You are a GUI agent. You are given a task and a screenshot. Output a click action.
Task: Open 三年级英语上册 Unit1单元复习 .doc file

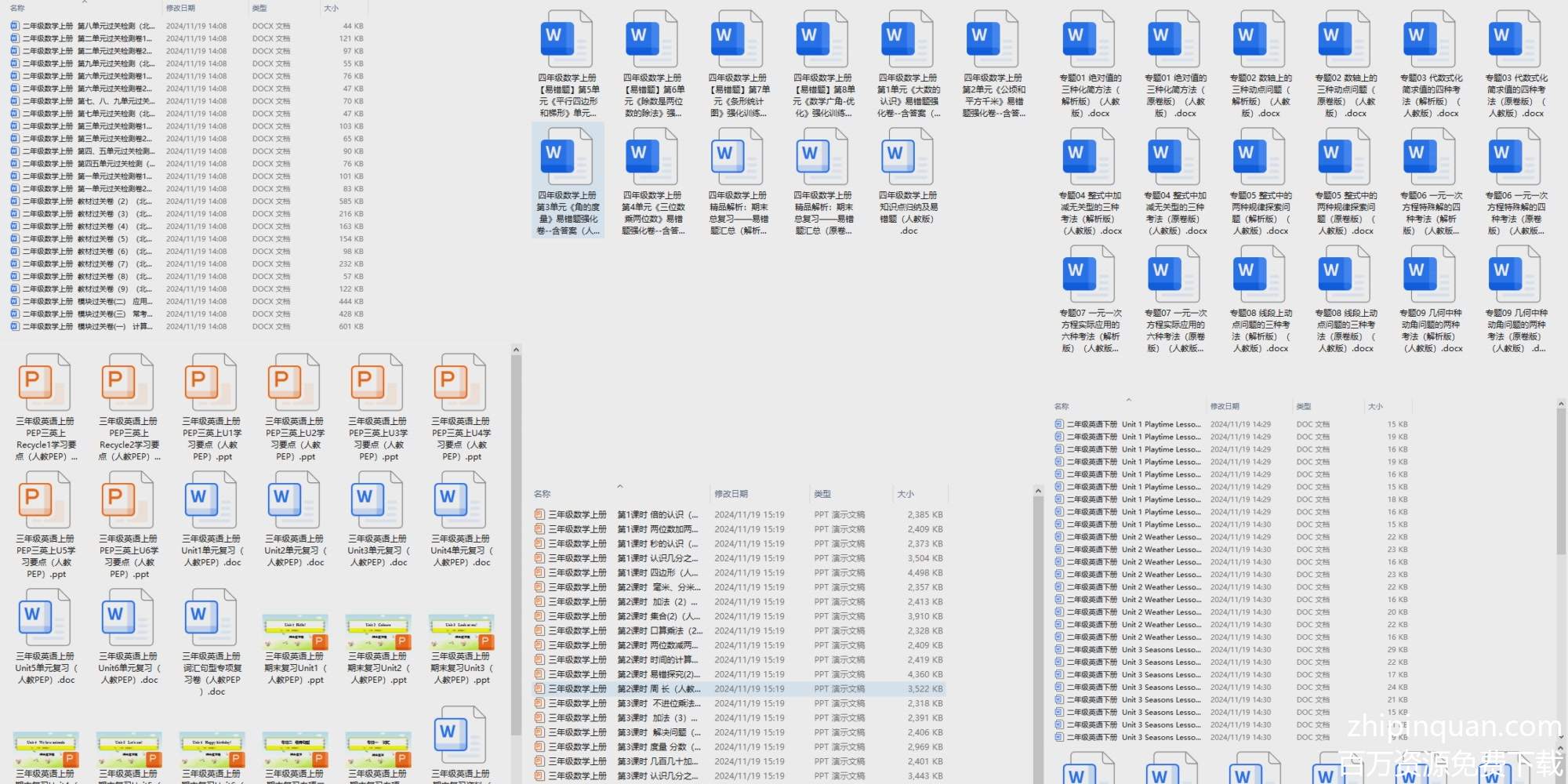212,500
